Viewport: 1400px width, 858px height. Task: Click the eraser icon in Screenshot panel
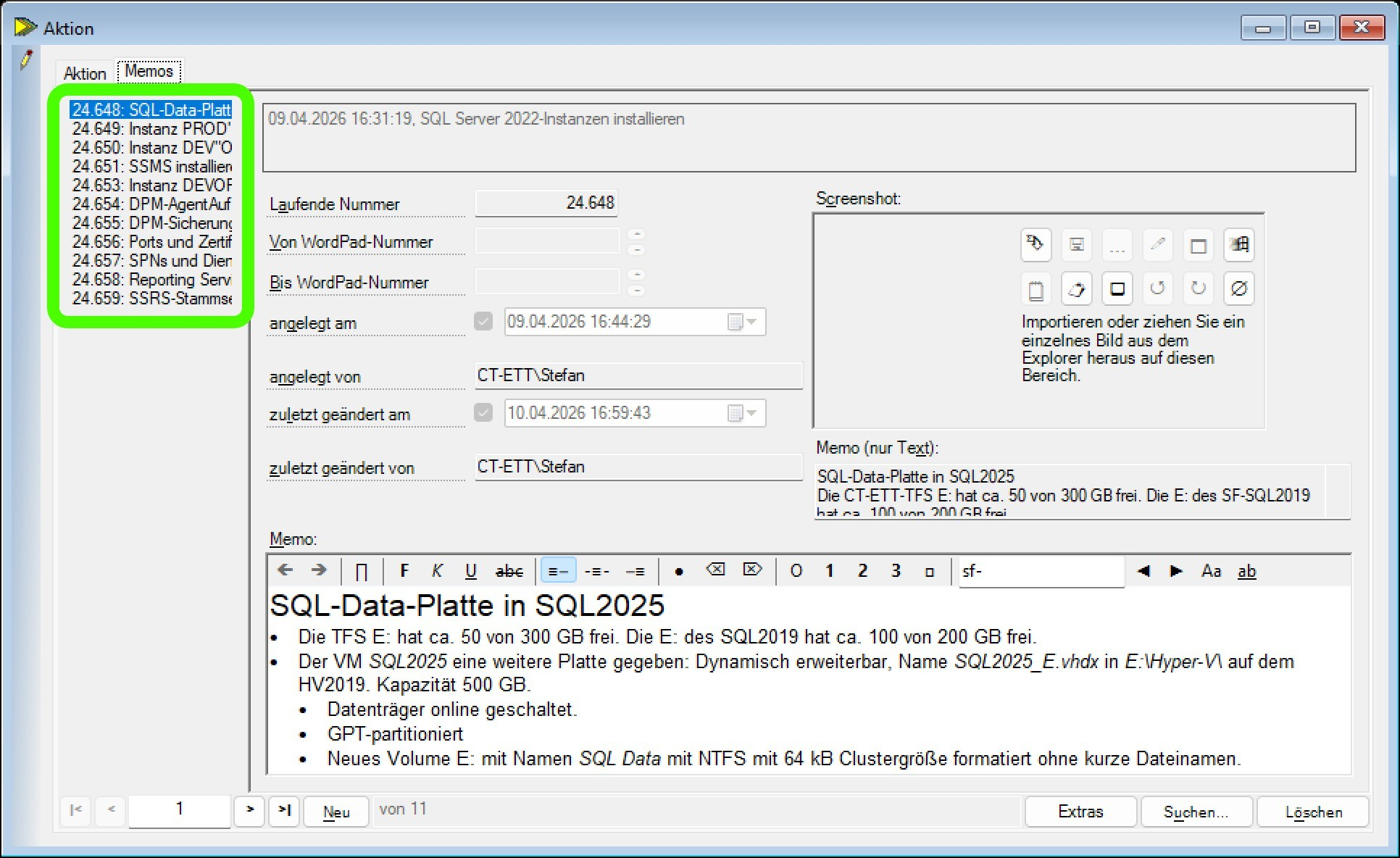tap(1076, 289)
